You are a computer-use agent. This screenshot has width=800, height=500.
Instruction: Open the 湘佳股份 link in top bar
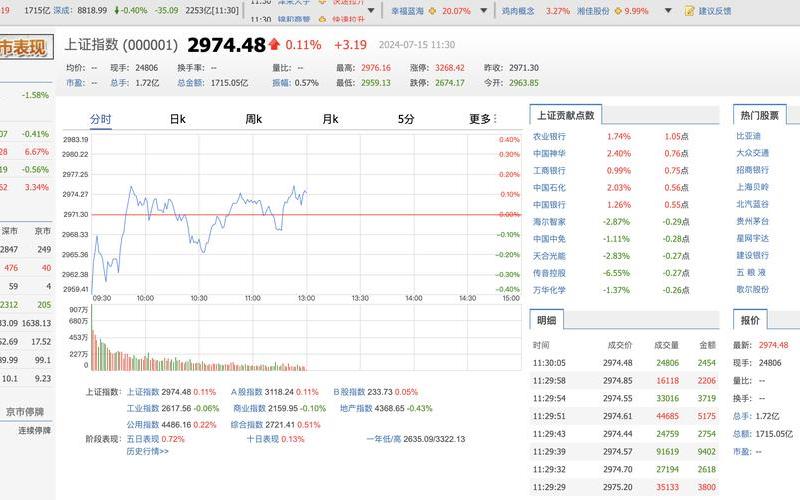pyautogui.click(x=593, y=11)
